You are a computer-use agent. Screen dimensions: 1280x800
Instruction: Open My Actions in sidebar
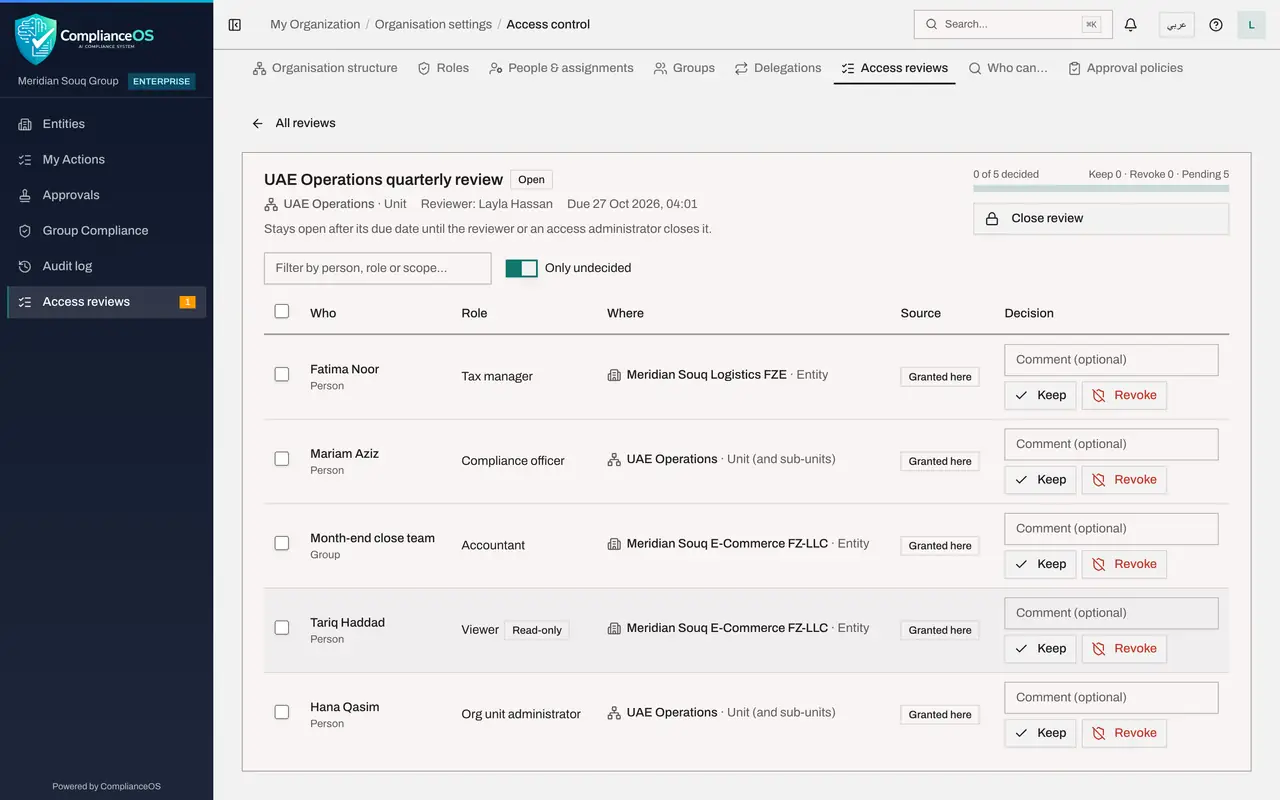(x=107, y=160)
